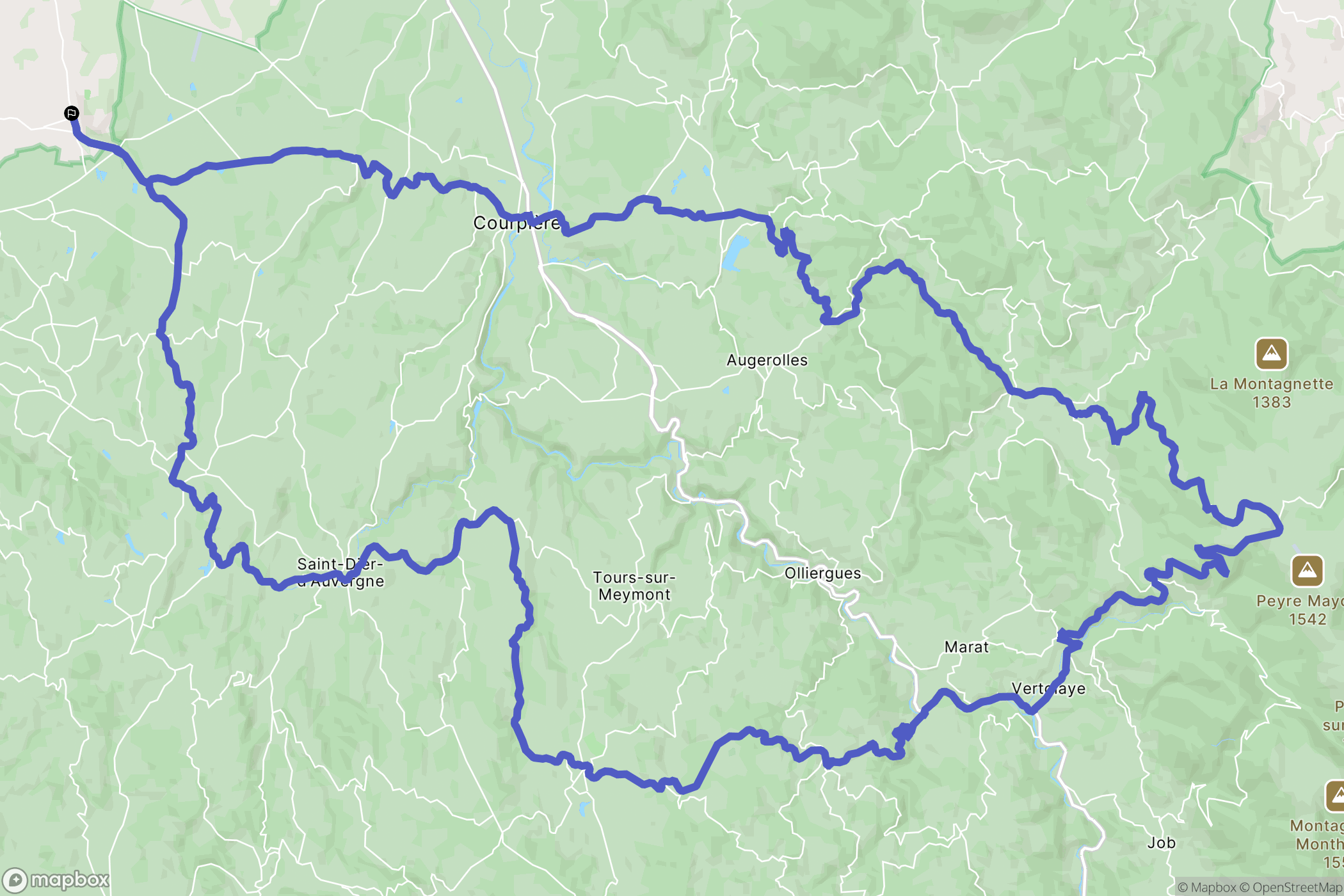This screenshot has height=896, width=1344.
Task: Select the Olliergues town label
Action: pos(822,573)
